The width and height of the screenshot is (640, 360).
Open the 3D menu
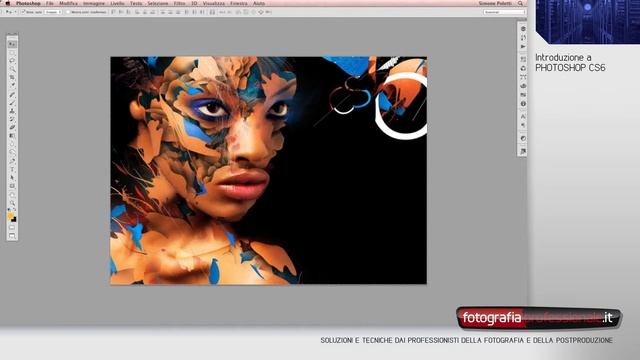pos(194,3)
